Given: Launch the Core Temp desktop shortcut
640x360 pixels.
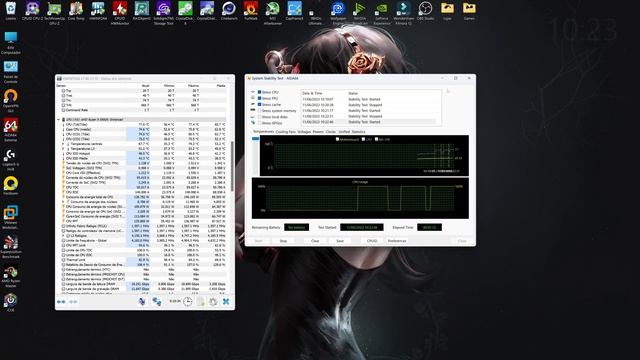Looking at the screenshot, I should click(x=76, y=11).
